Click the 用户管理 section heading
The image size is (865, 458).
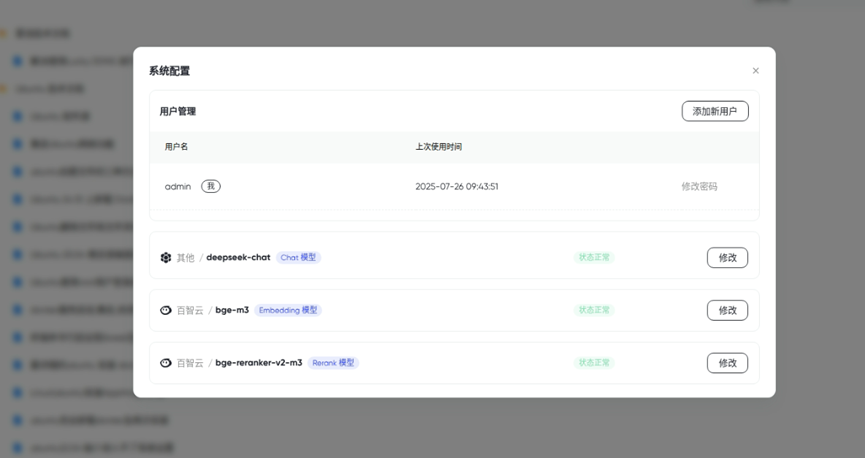[178, 111]
